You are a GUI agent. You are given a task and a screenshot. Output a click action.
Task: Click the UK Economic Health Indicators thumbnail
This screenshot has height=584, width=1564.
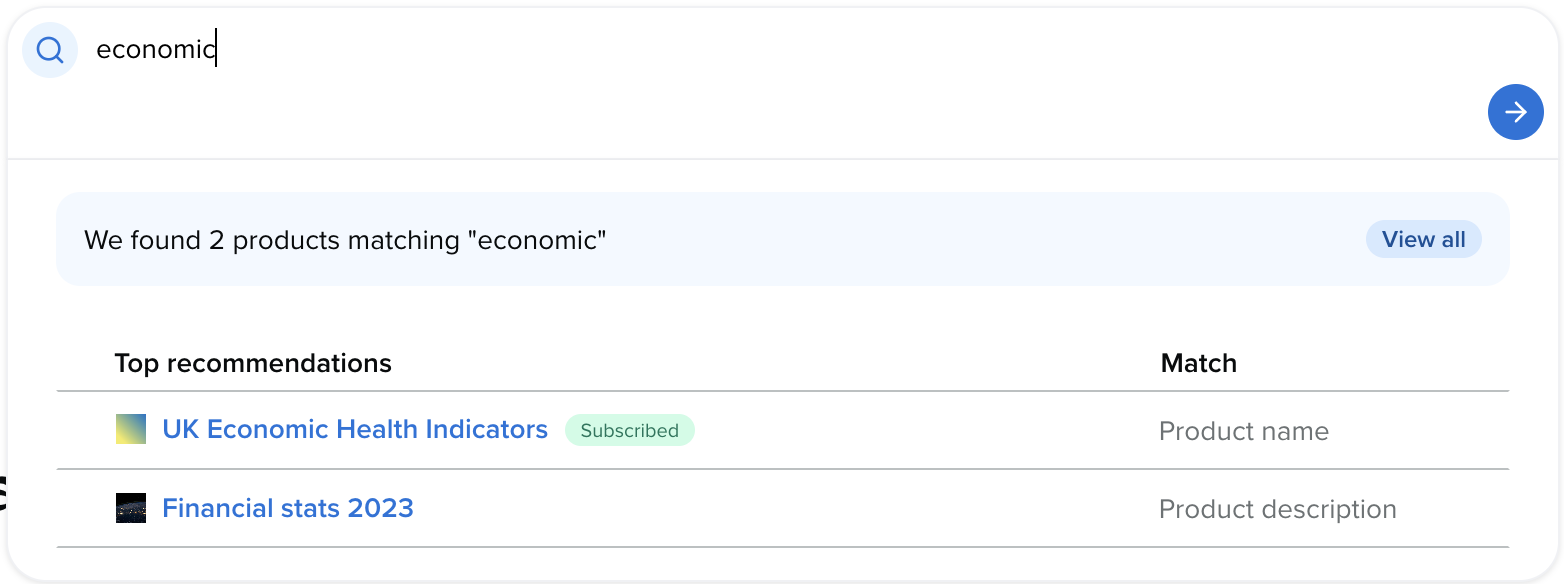(131, 430)
